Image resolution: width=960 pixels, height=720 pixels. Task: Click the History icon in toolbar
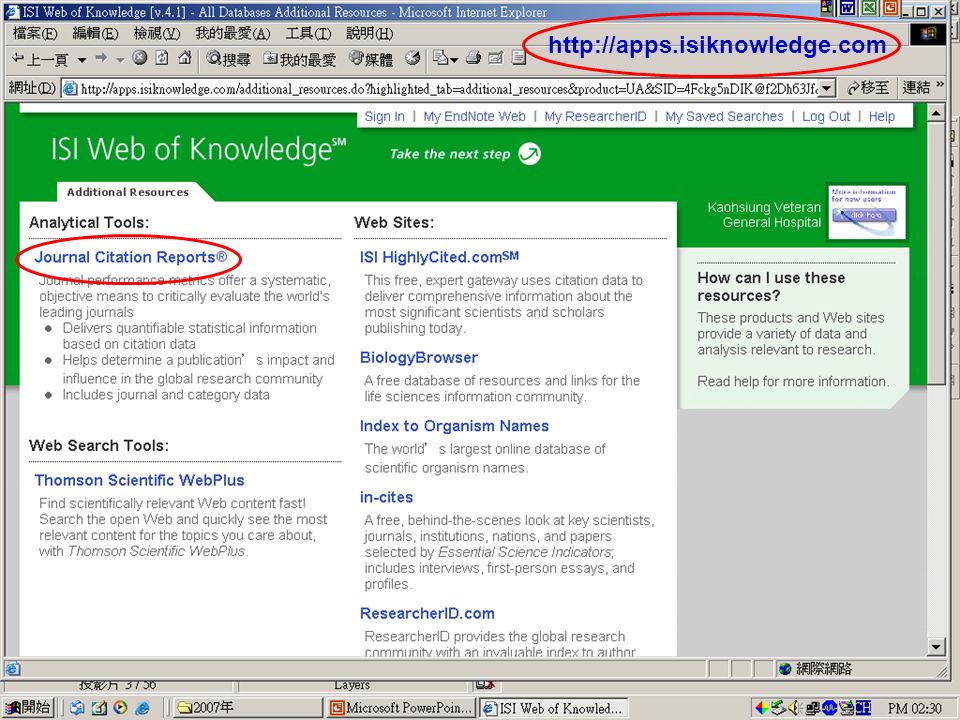[x=413, y=58]
